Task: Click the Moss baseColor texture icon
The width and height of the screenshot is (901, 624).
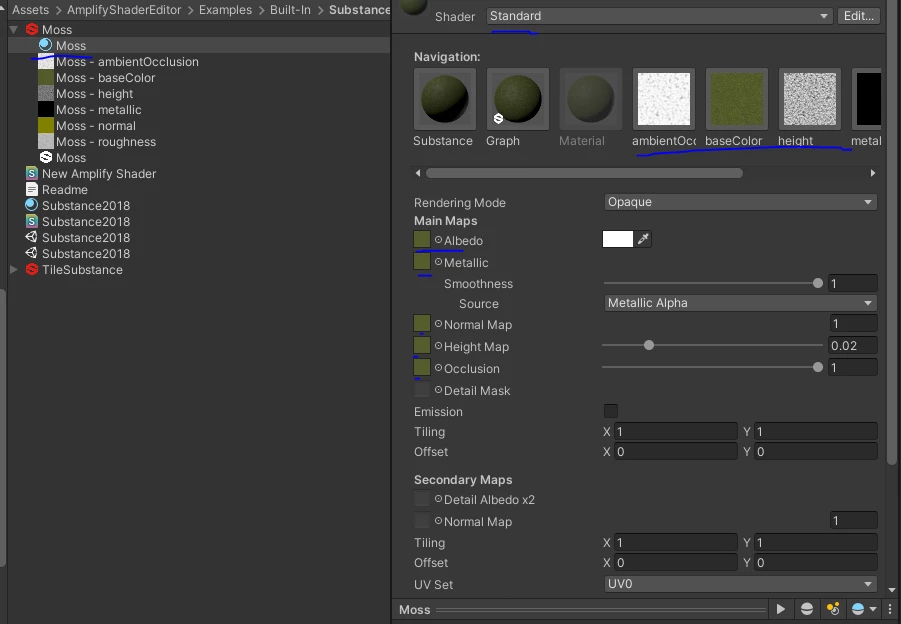Action: coord(46,78)
